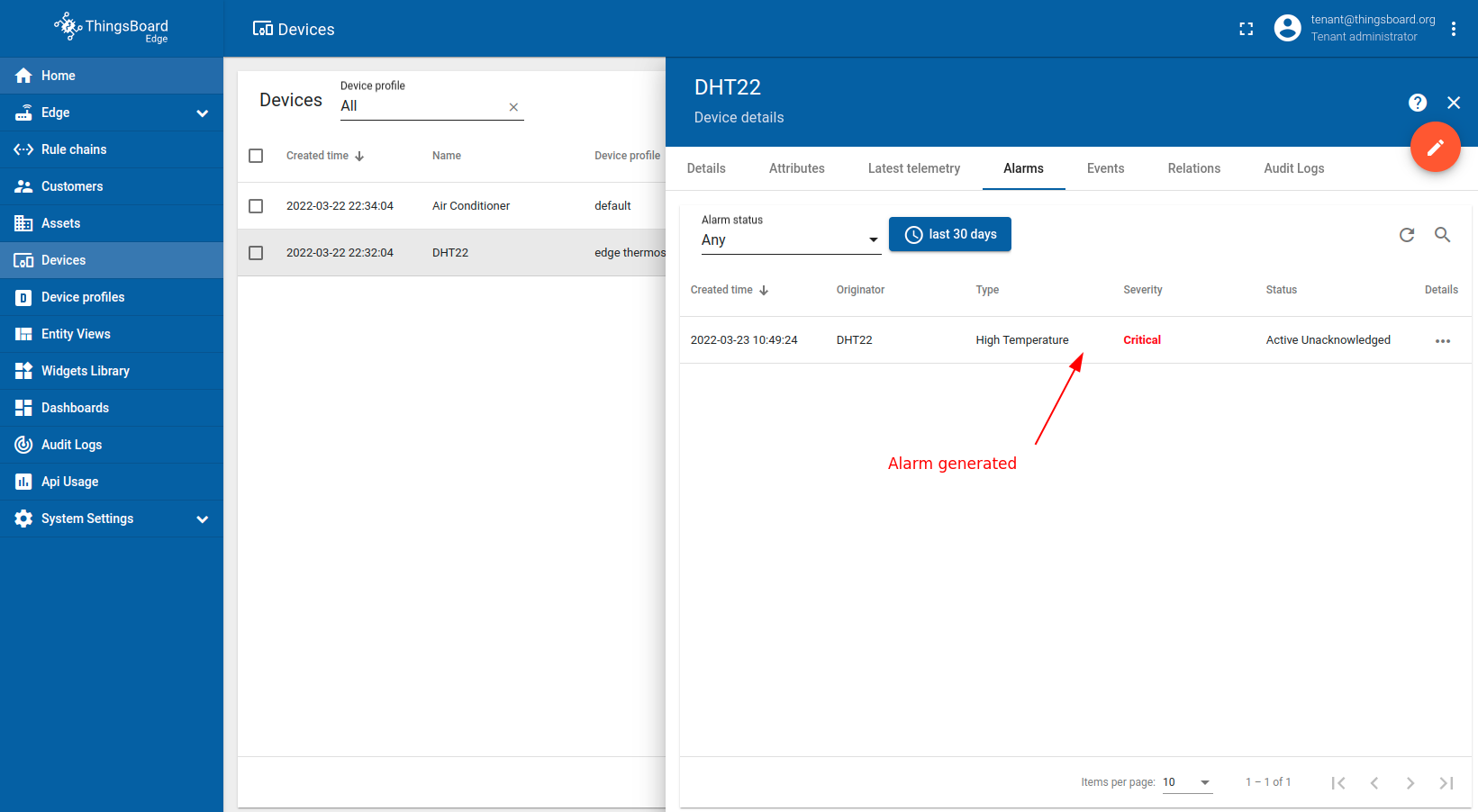Open Device profiles sidebar icon
The width and height of the screenshot is (1478, 812).
[23, 297]
